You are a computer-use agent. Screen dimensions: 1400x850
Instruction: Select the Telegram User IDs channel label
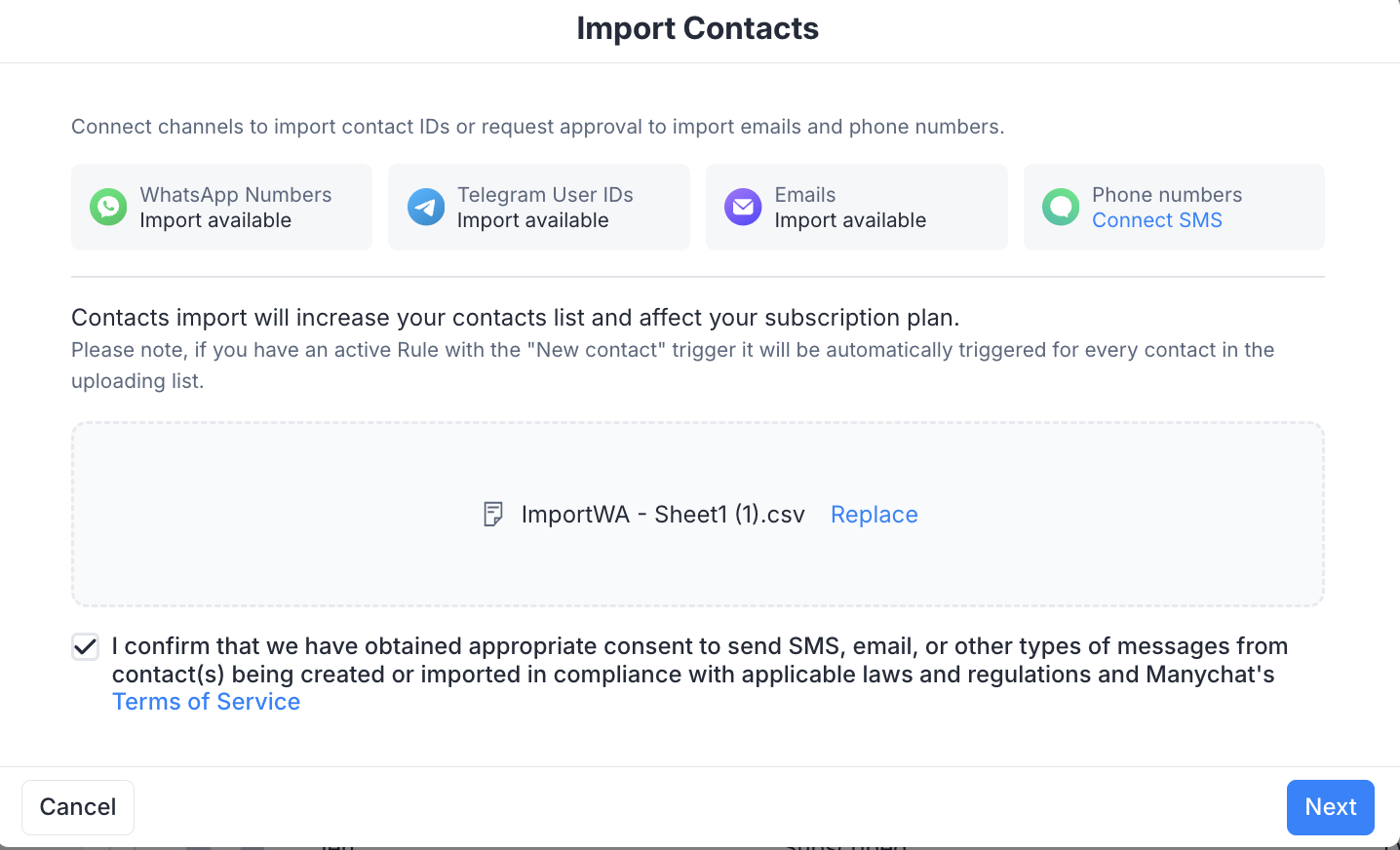tap(545, 195)
